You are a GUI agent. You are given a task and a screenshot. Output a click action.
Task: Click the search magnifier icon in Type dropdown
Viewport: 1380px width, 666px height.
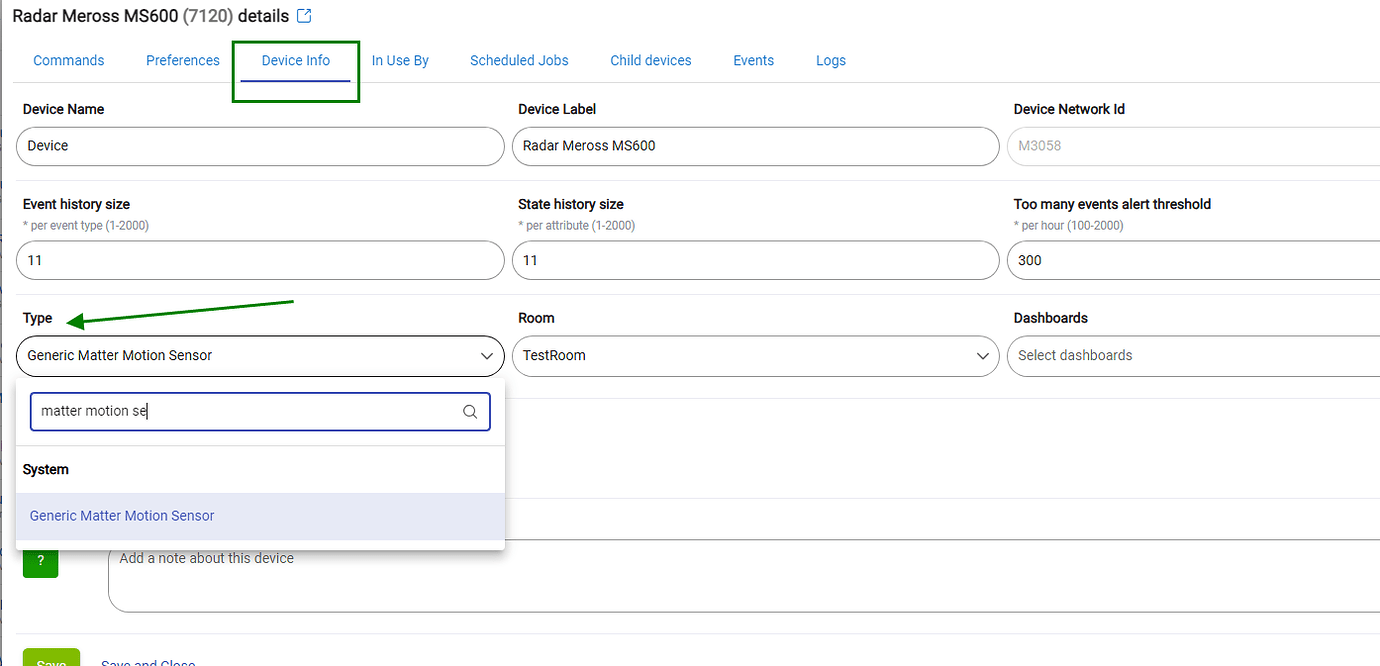pos(470,412)
